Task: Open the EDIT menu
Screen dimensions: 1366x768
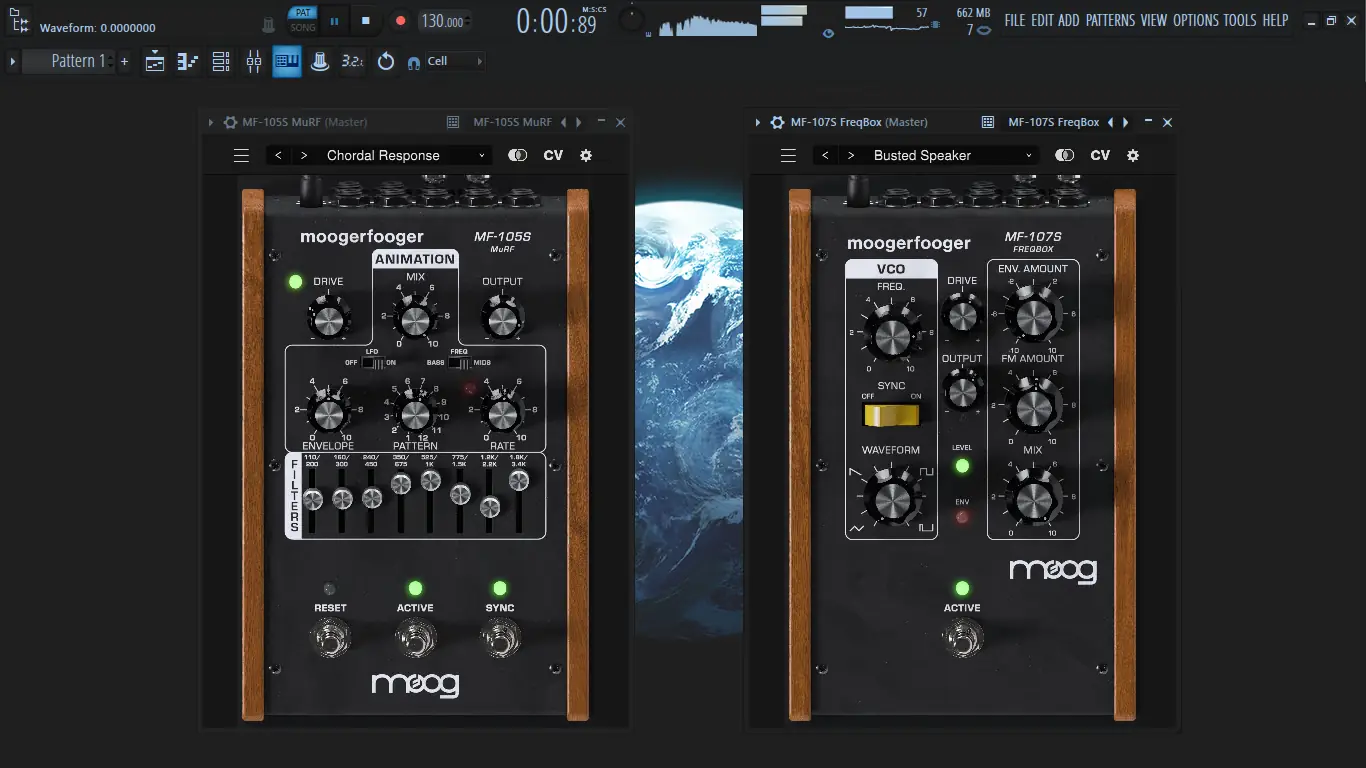Action: (x=1042, y=20)
